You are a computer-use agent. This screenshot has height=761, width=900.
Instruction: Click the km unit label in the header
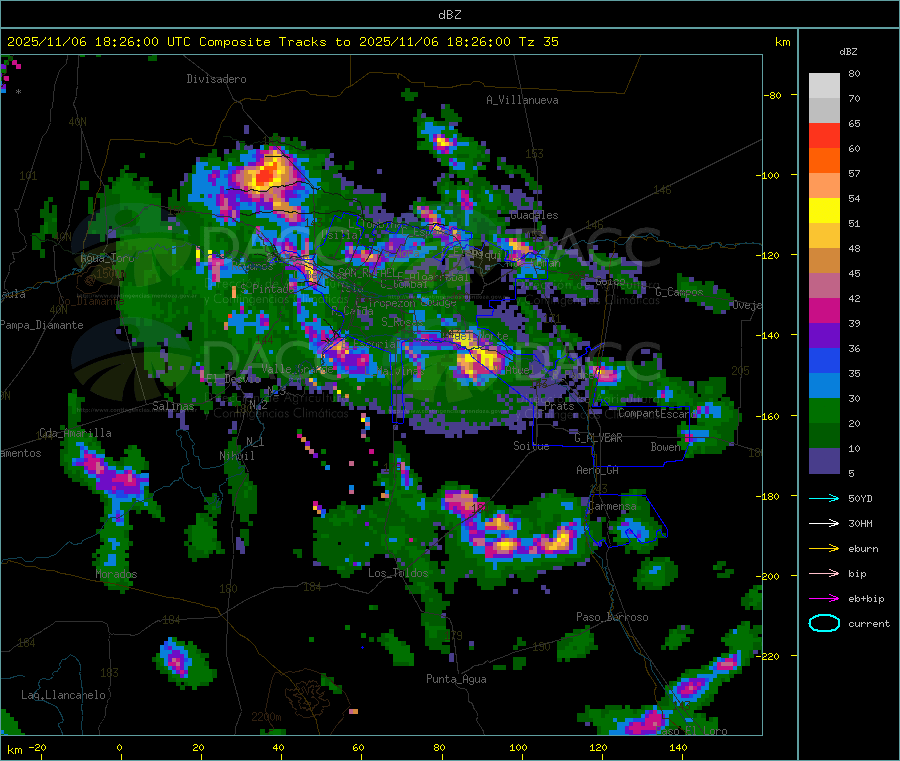(x=782, y=42)
